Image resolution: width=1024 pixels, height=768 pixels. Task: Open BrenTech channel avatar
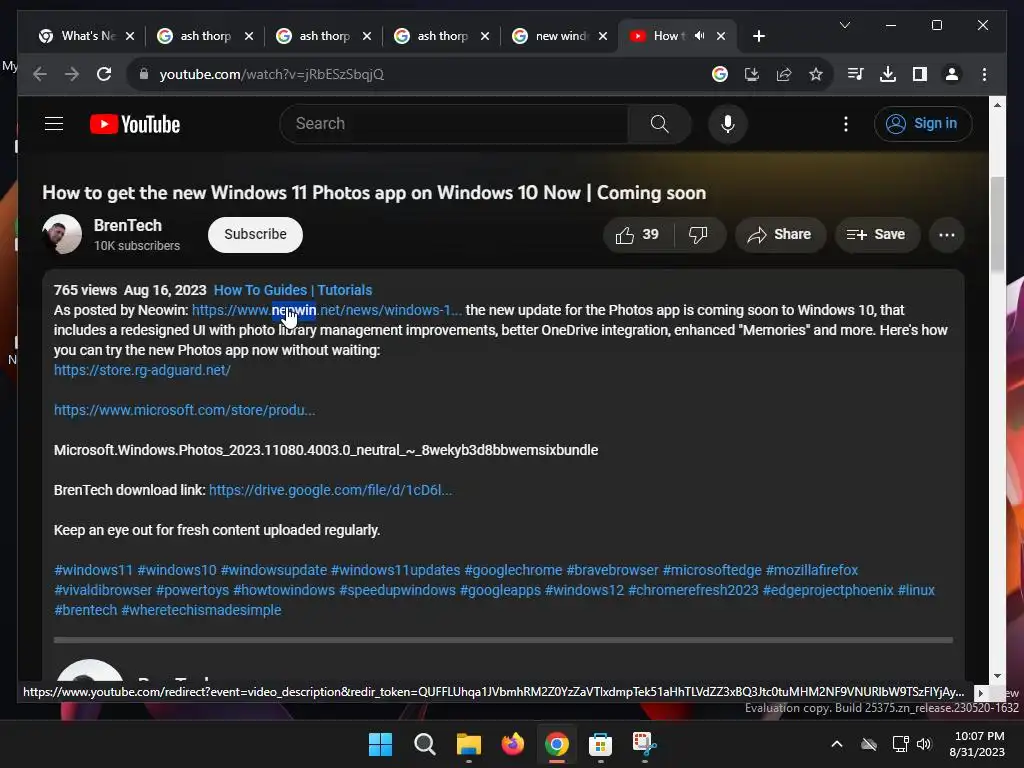click(62, 234)
